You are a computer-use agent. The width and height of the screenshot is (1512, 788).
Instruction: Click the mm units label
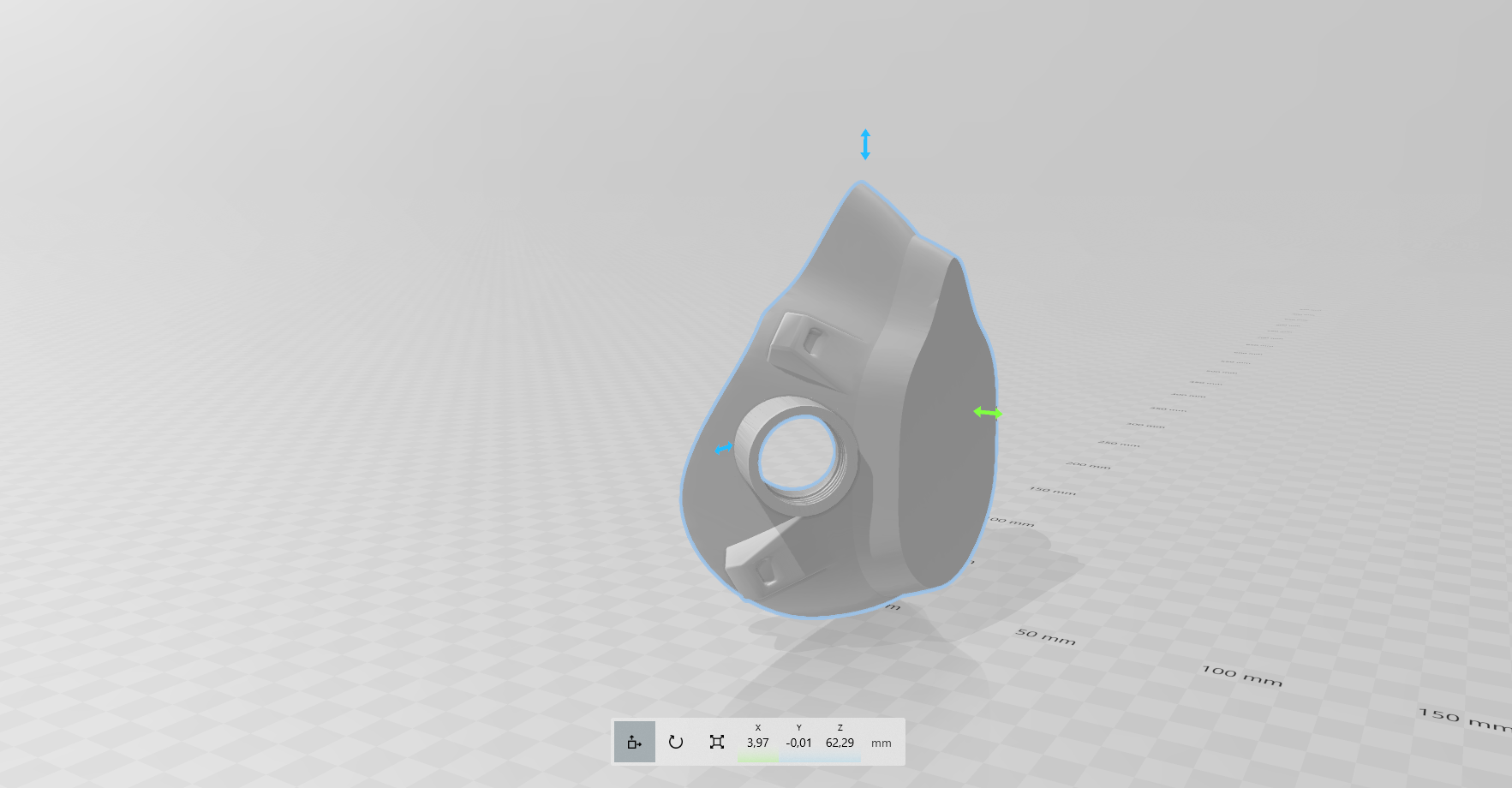(882, 743)
